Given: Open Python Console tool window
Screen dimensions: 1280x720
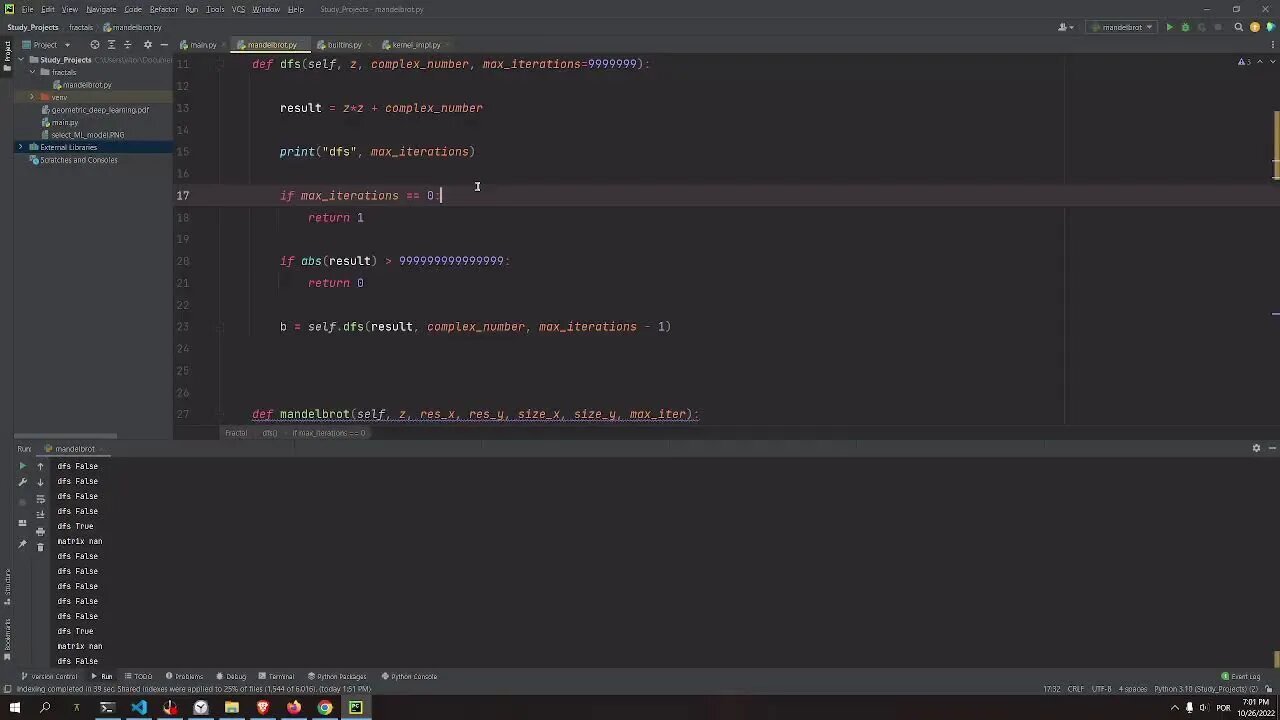Looking at the screenshot, I should (x=409, y=676).
